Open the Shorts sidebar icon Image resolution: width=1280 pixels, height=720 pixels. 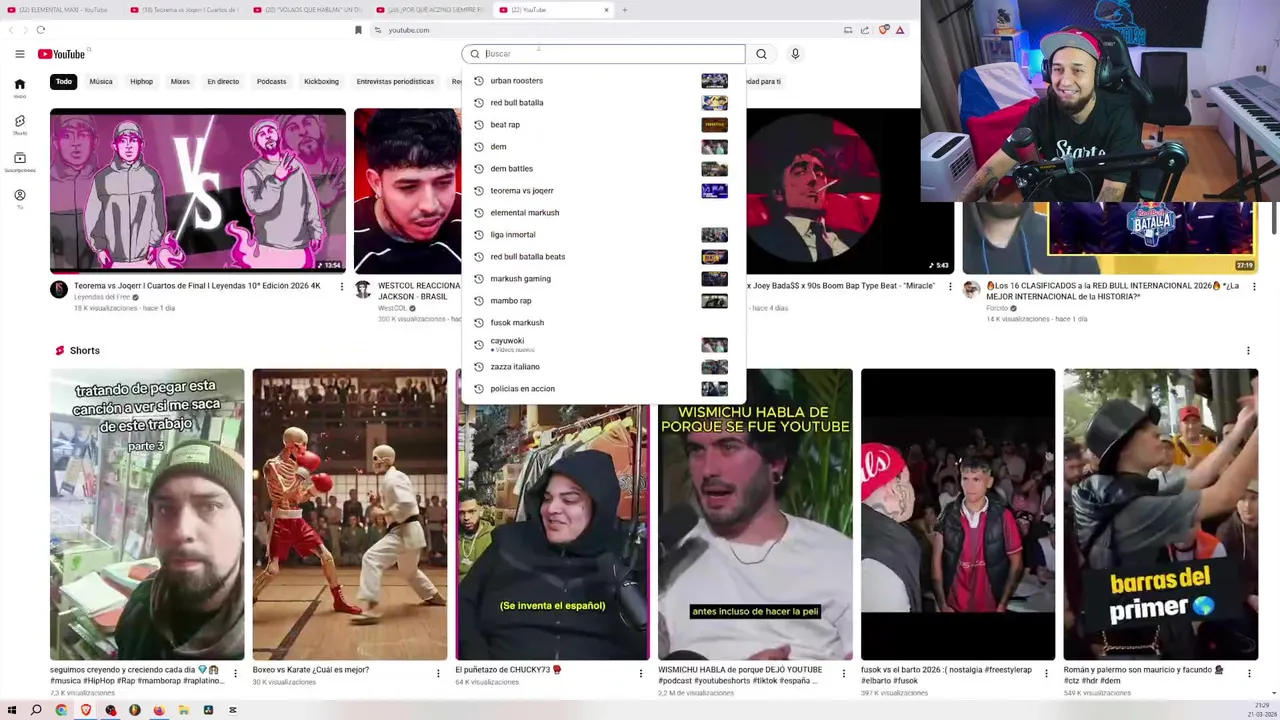click(19, 125)
